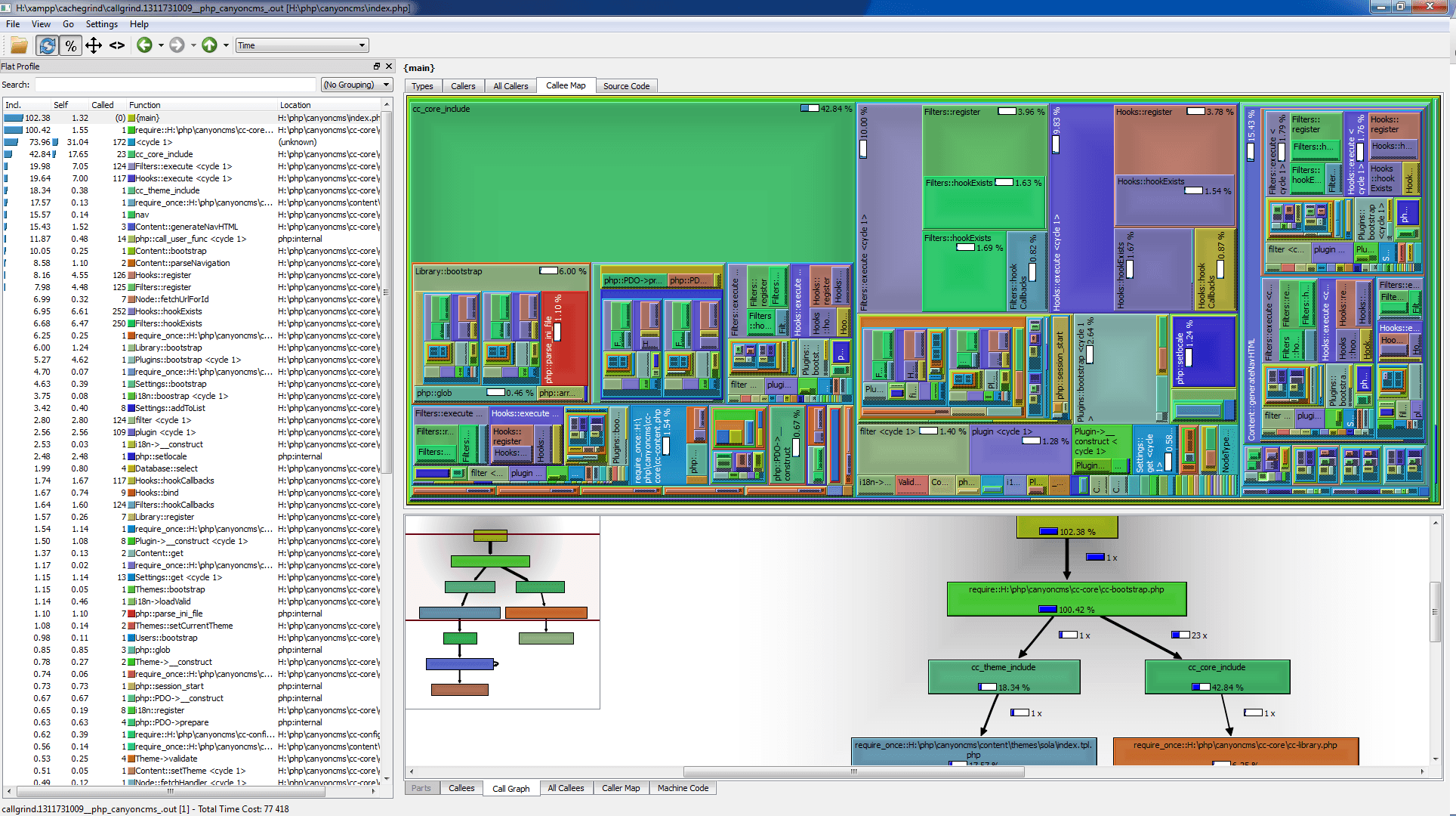
Task: Click the Callers tab in top panel
Action: [462, 86]
